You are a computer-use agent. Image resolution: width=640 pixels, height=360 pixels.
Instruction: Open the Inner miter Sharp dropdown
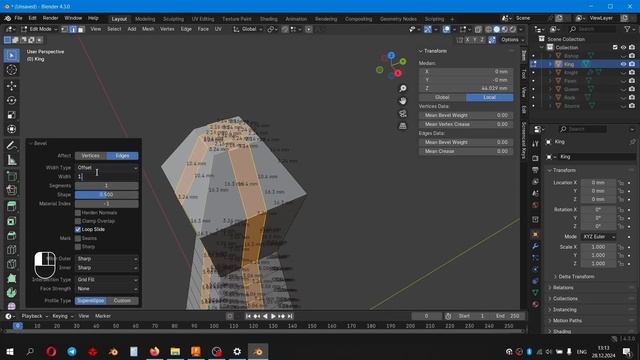pos(107,268)
